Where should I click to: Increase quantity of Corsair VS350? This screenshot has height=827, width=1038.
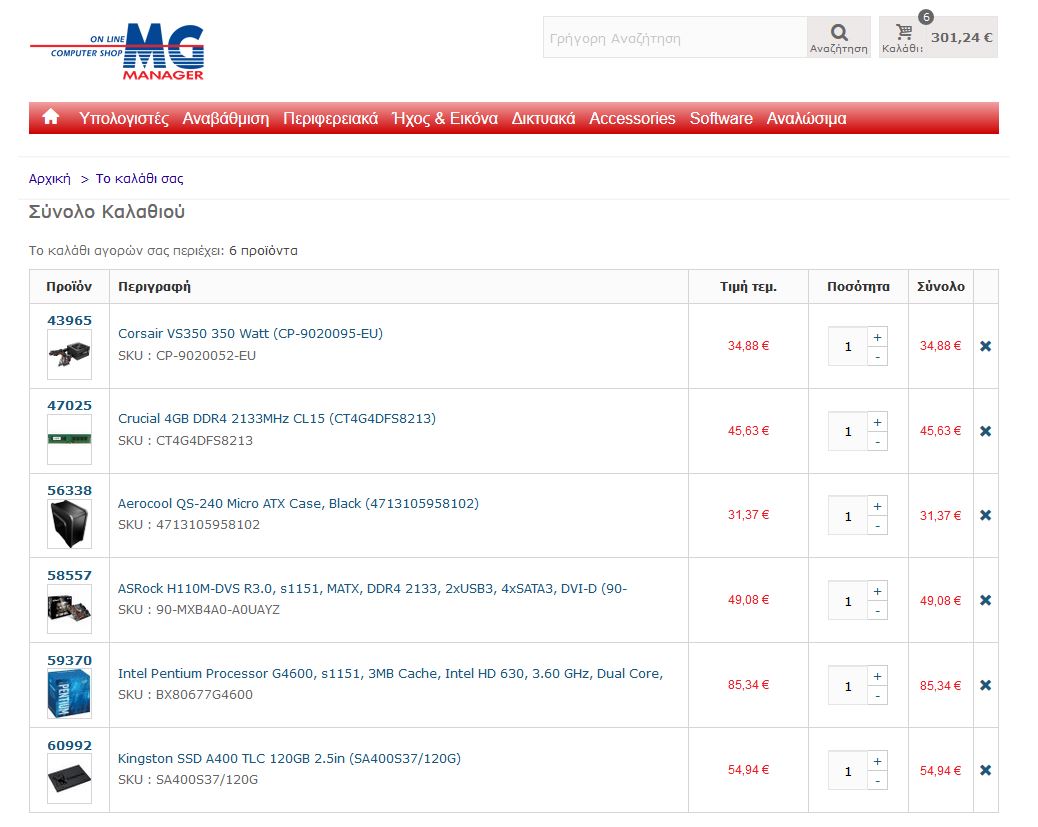877,337
